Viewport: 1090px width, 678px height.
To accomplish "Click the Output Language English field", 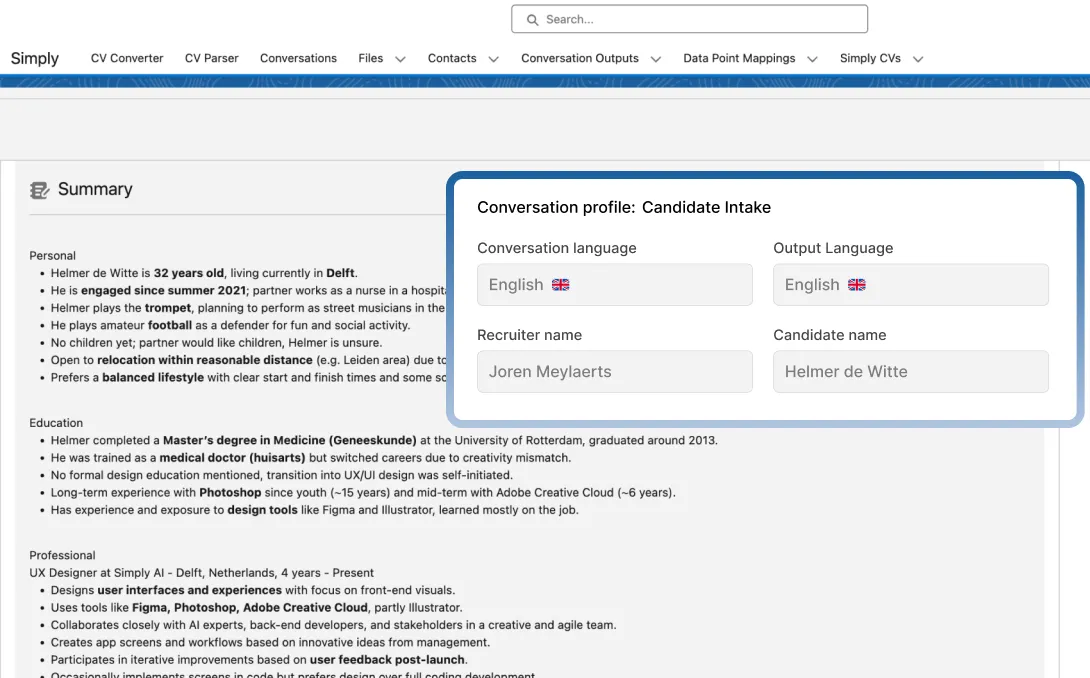I will pos(911,284).
